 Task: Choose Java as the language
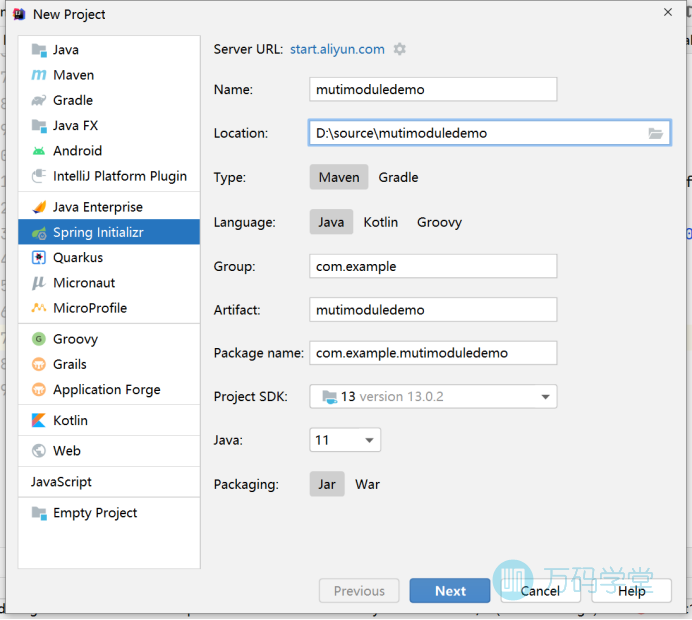click(x=331, y=222)
